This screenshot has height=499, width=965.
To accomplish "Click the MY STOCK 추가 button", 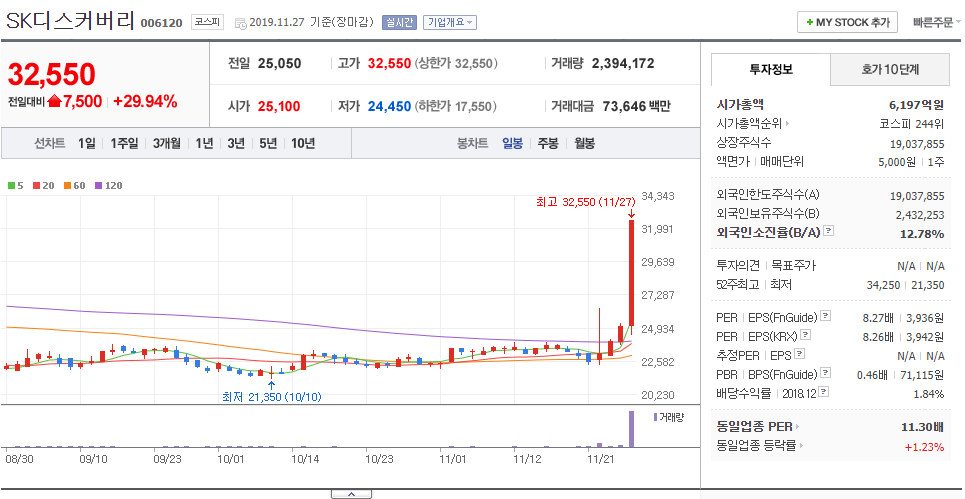I will (847, 22).
